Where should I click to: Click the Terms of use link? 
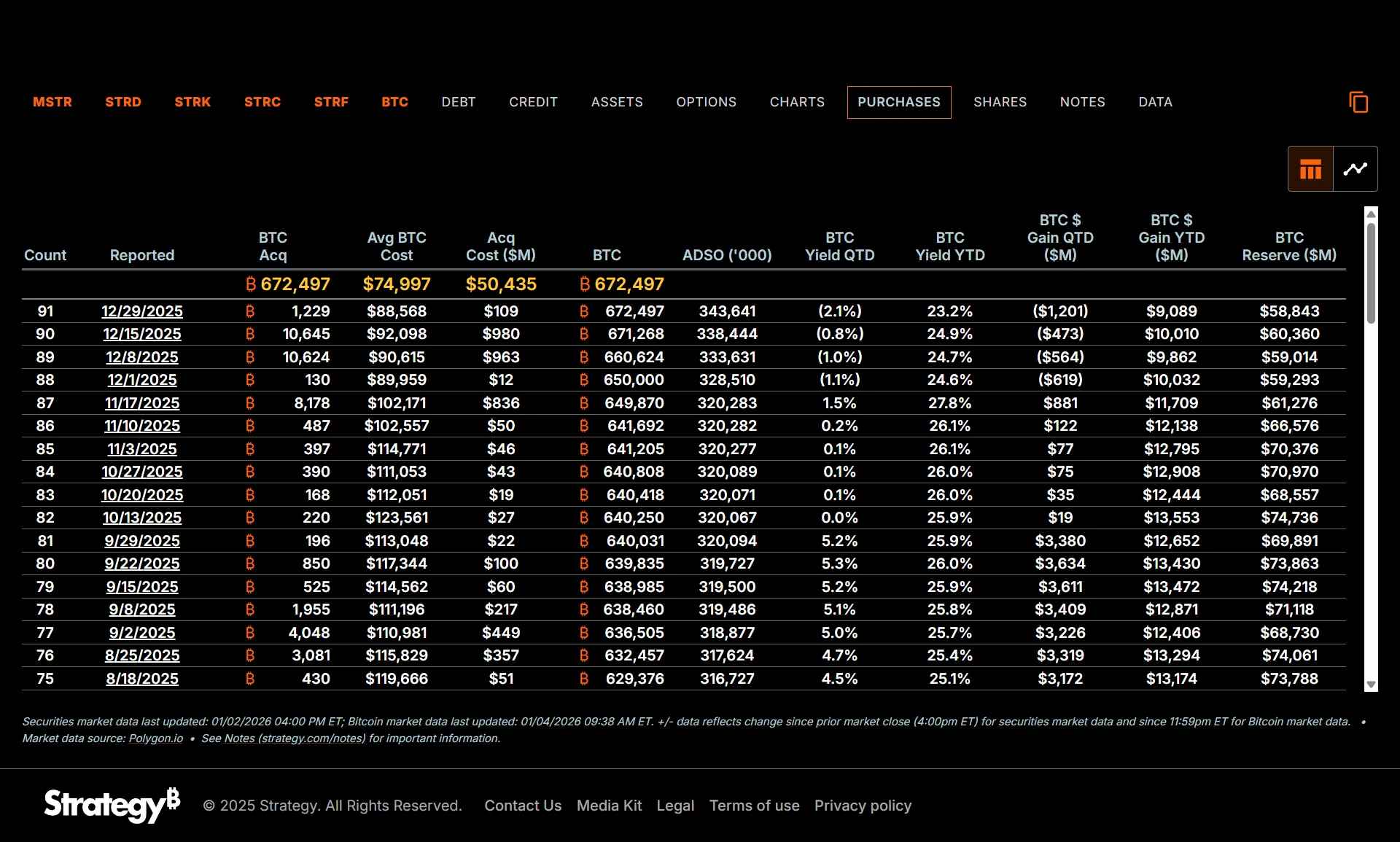(x=754, y=806)
